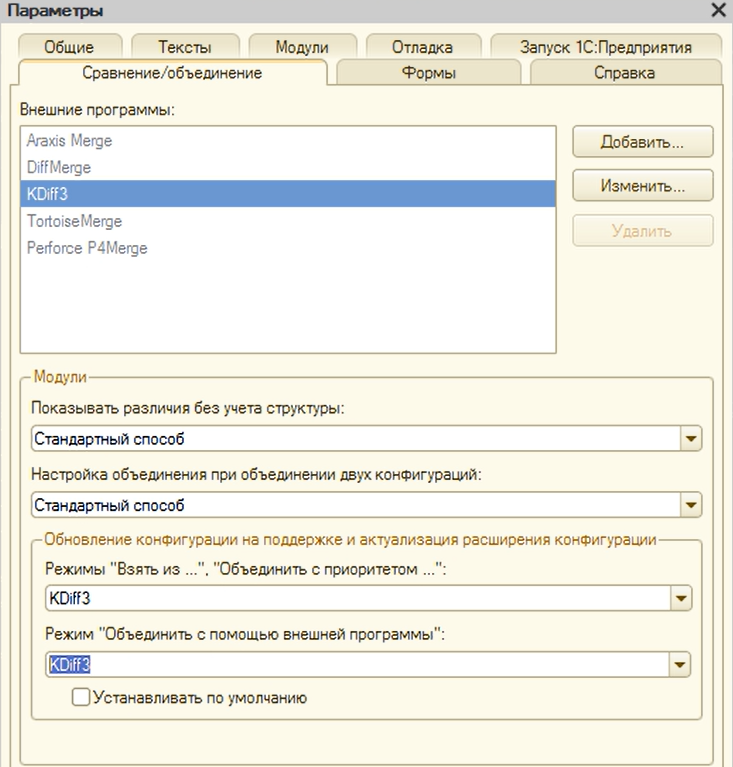Expand the differences without structure dropdown
The height and width of the screenshot is (767, 733).
(691, 439)
